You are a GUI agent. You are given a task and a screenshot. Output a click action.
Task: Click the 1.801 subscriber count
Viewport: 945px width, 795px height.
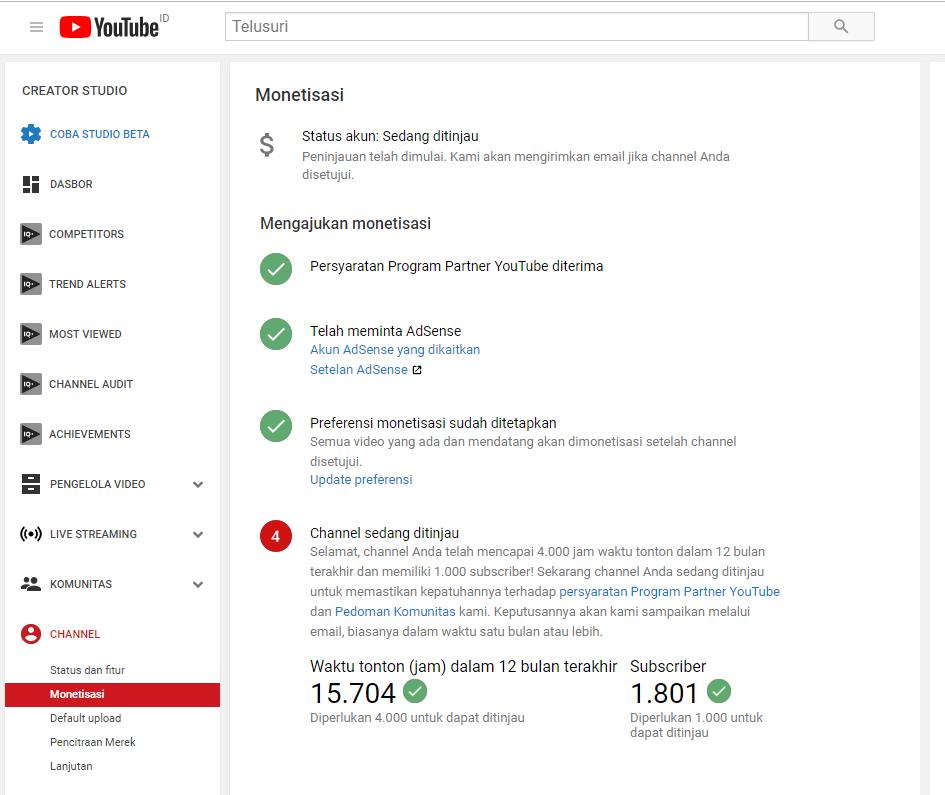[x=664, y=693]
